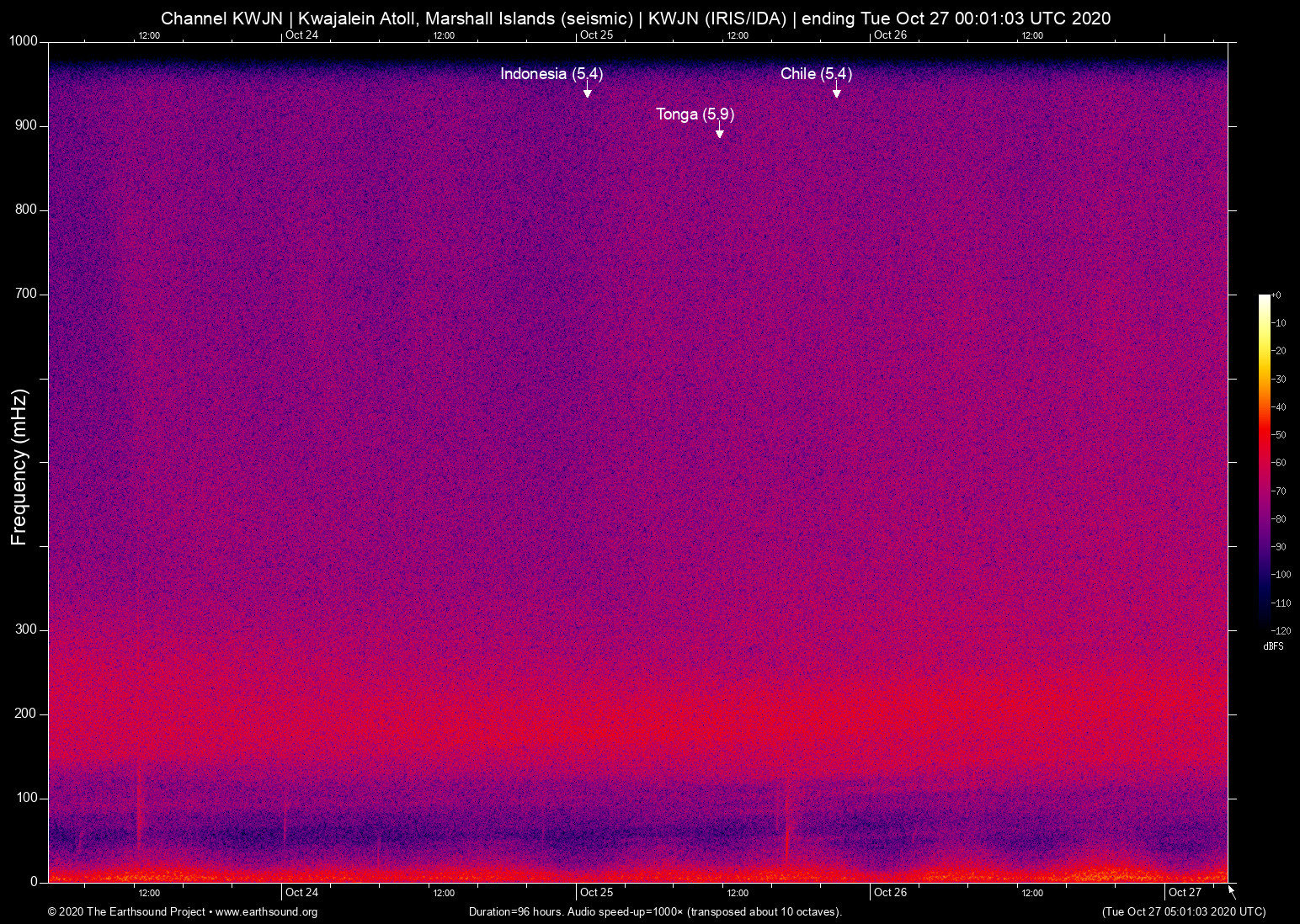The height and width of the screenshot is (924, 1300).
Task: Click the dBFS unit label
Action: pos(1274,646)
